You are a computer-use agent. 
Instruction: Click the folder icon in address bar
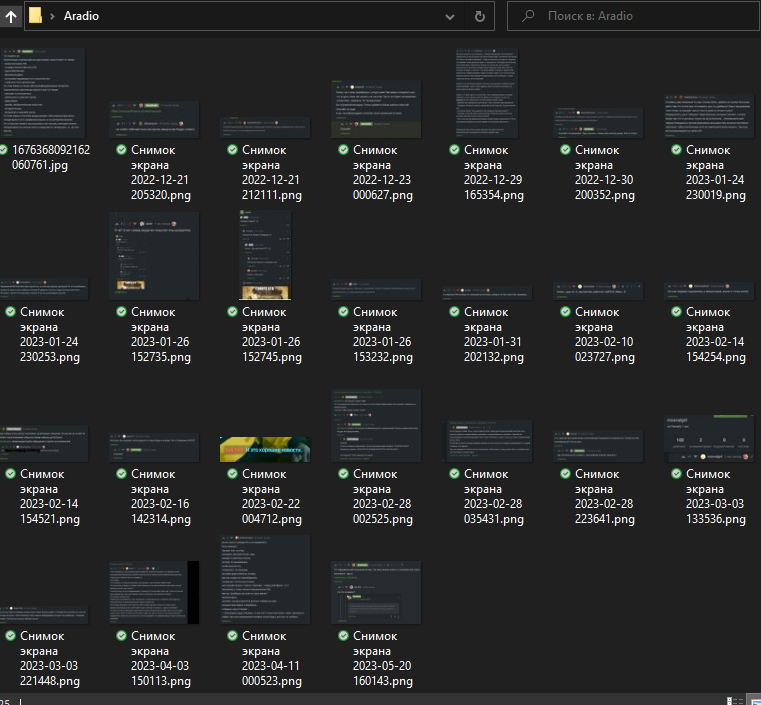[x=36, y=16]
